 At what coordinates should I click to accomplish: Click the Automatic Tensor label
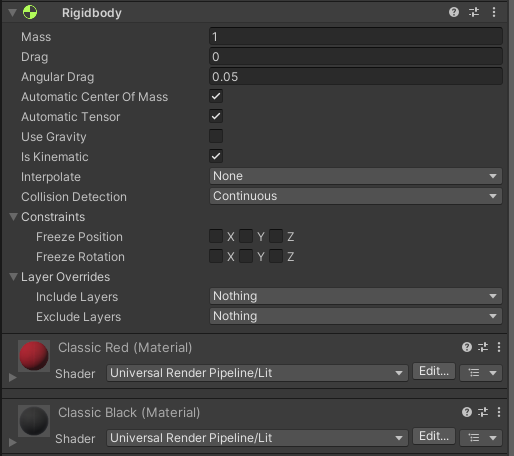[x=71, y=117]
